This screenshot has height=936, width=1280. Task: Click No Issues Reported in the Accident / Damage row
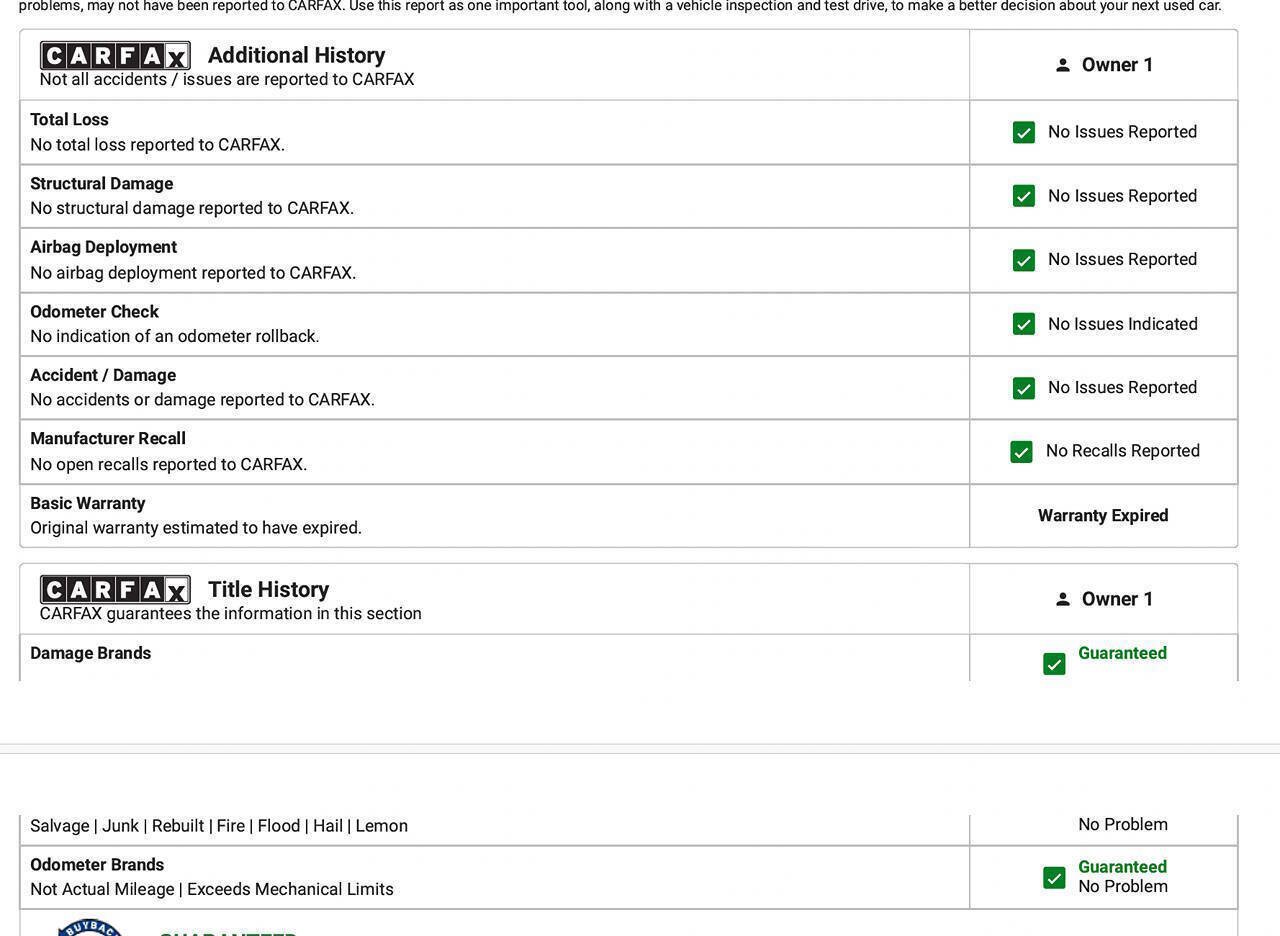(1123, 387)
